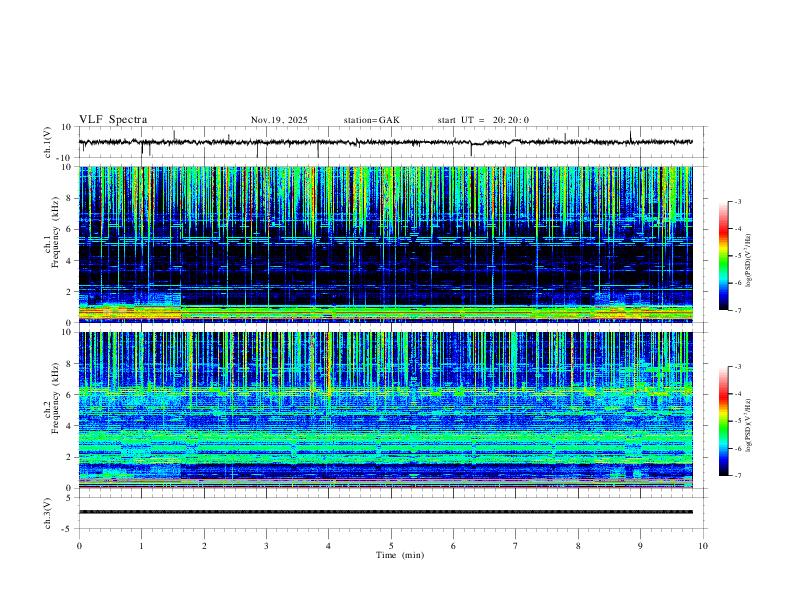Click the "-5" tick on ch.3(V) axis
Viewport: 792px width, 612px height.
point(68,529)
